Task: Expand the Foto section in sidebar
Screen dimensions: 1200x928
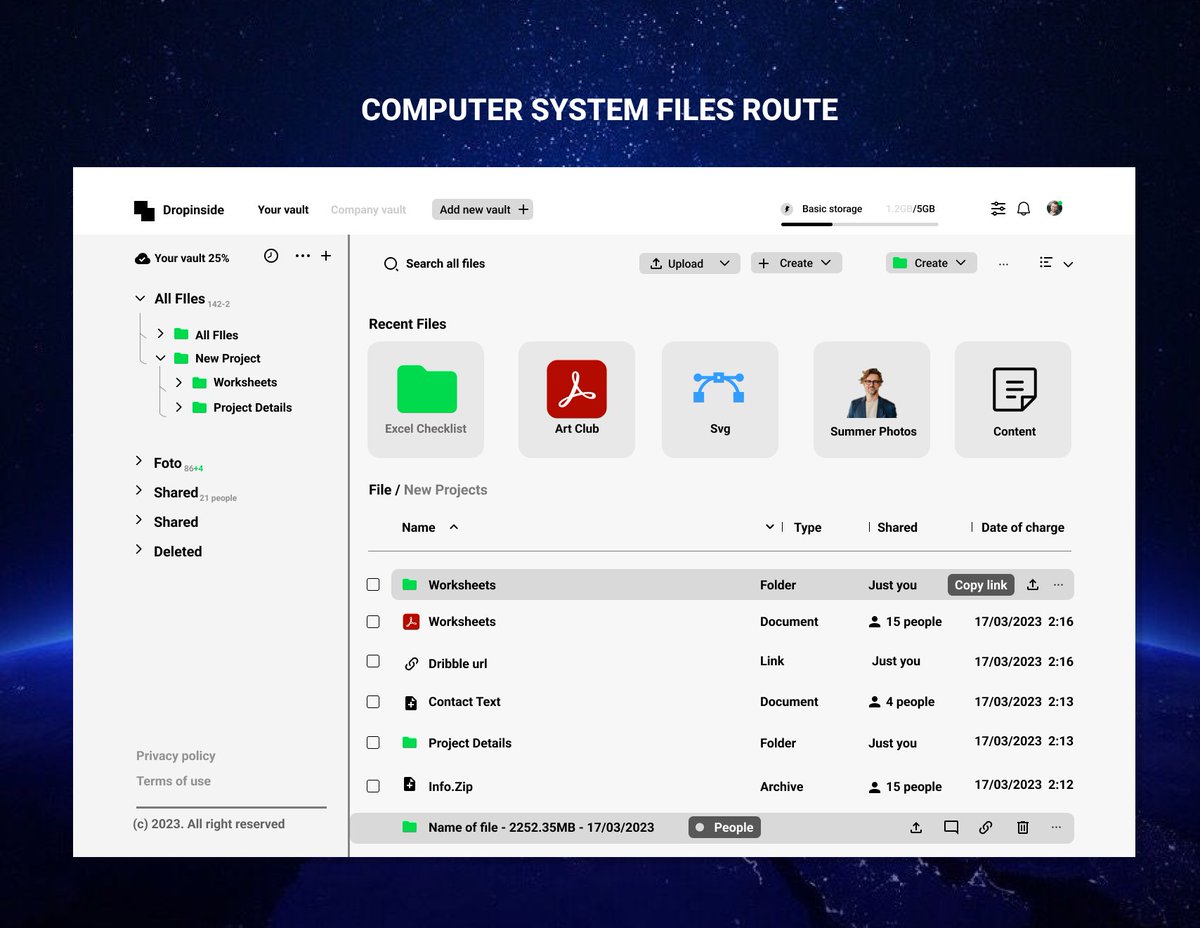Action: tap(139, 461)
